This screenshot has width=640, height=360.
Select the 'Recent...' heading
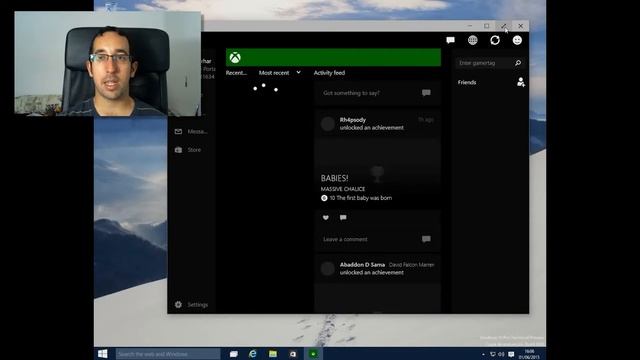coord(236,73)
